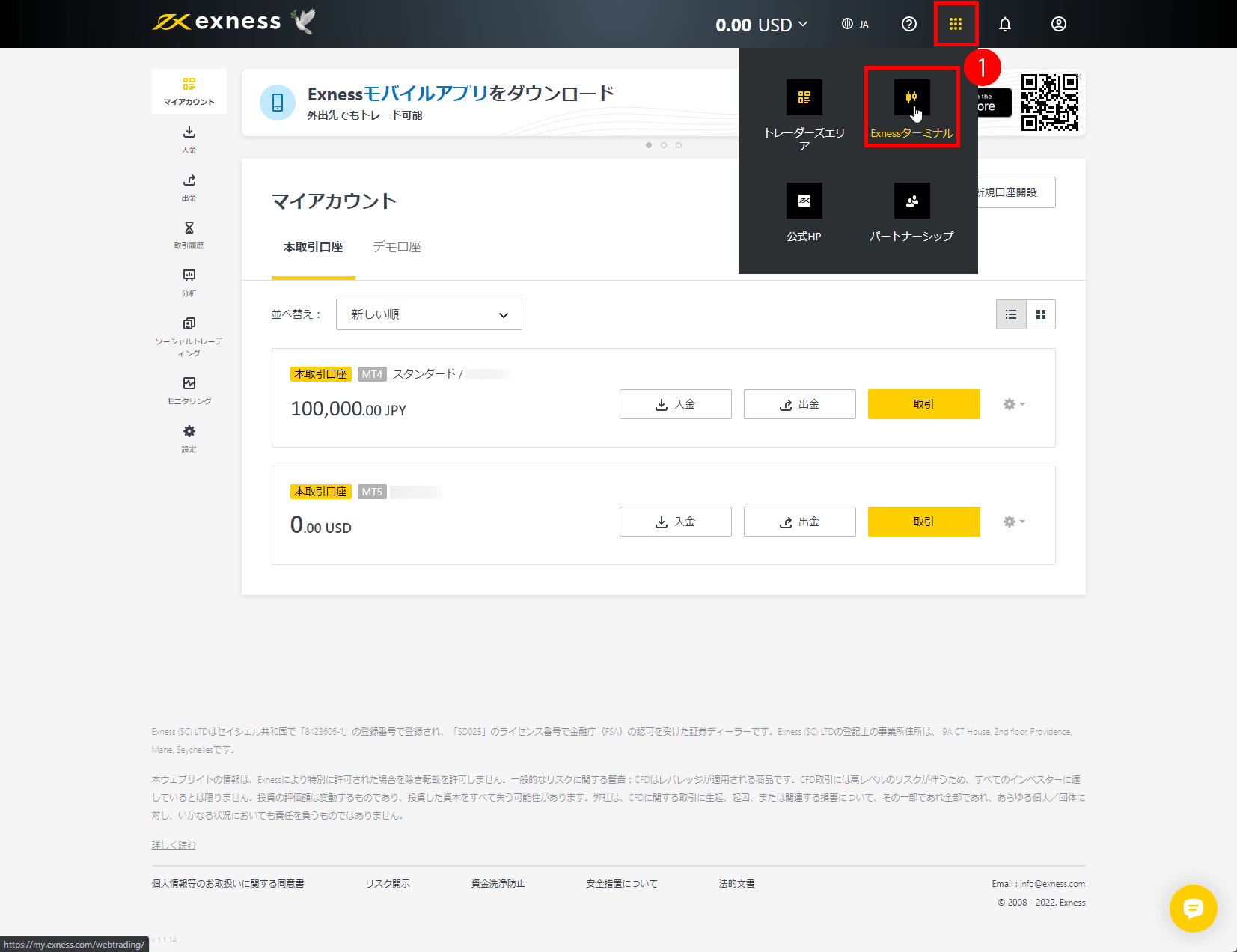
Task: Click the notification bell icon
Action: point(1004,24)
